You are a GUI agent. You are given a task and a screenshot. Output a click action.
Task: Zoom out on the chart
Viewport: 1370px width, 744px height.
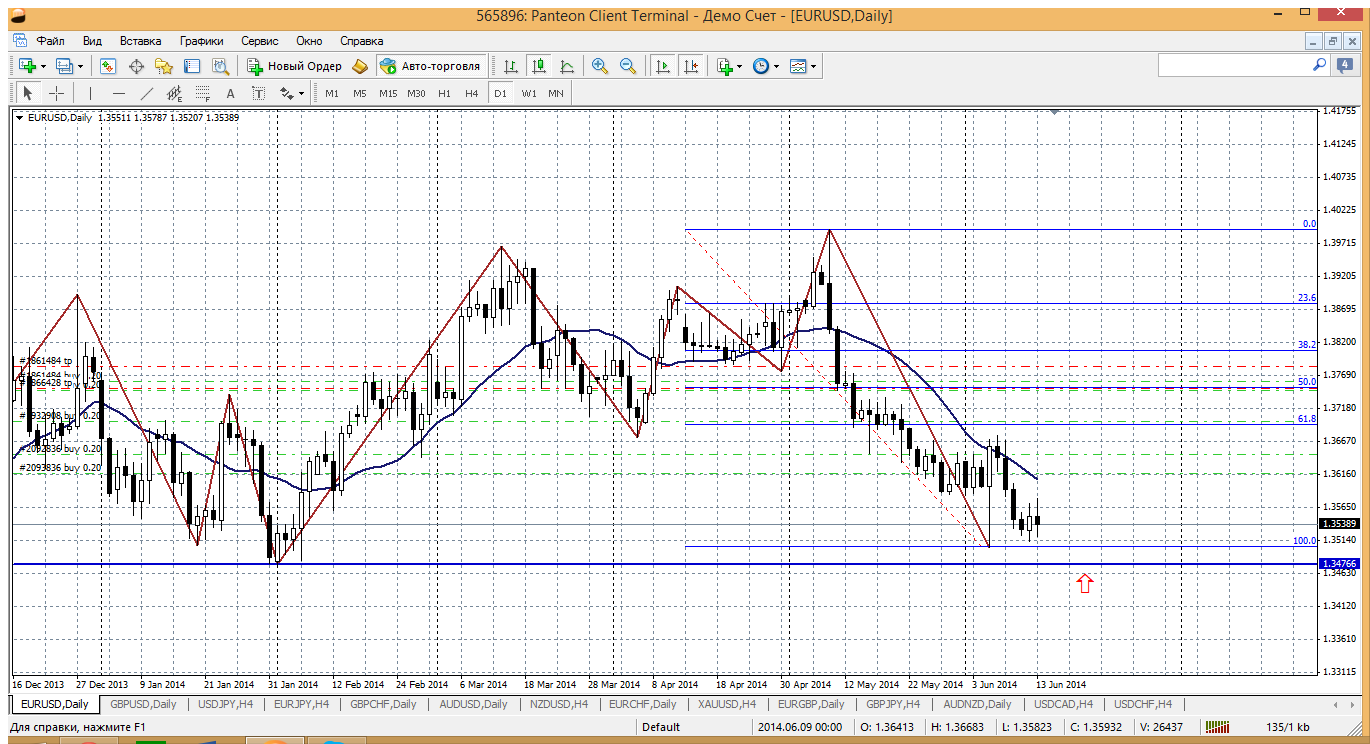[x=628, y=66]
